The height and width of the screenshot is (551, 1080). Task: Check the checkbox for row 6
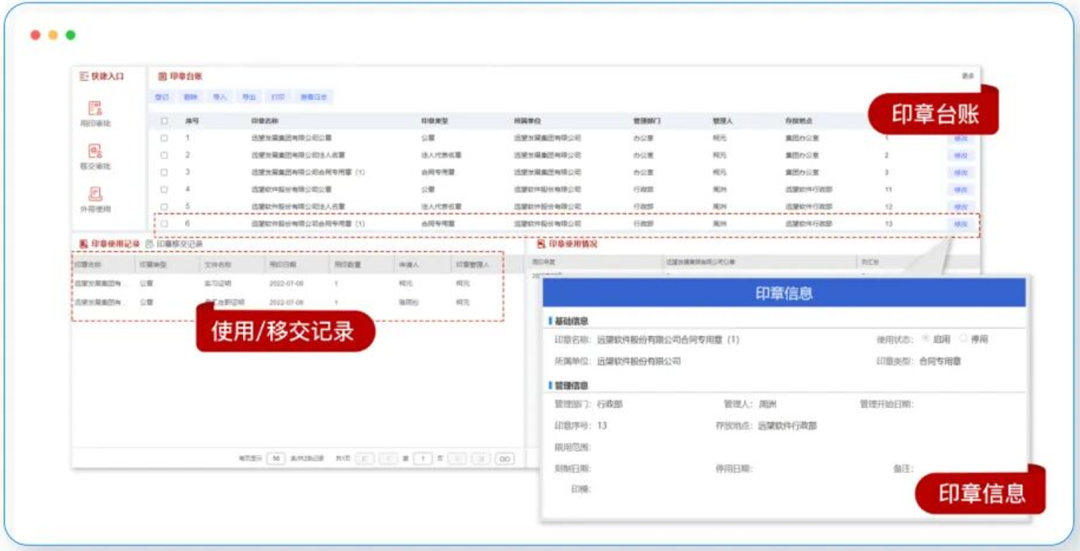point(164,224)
